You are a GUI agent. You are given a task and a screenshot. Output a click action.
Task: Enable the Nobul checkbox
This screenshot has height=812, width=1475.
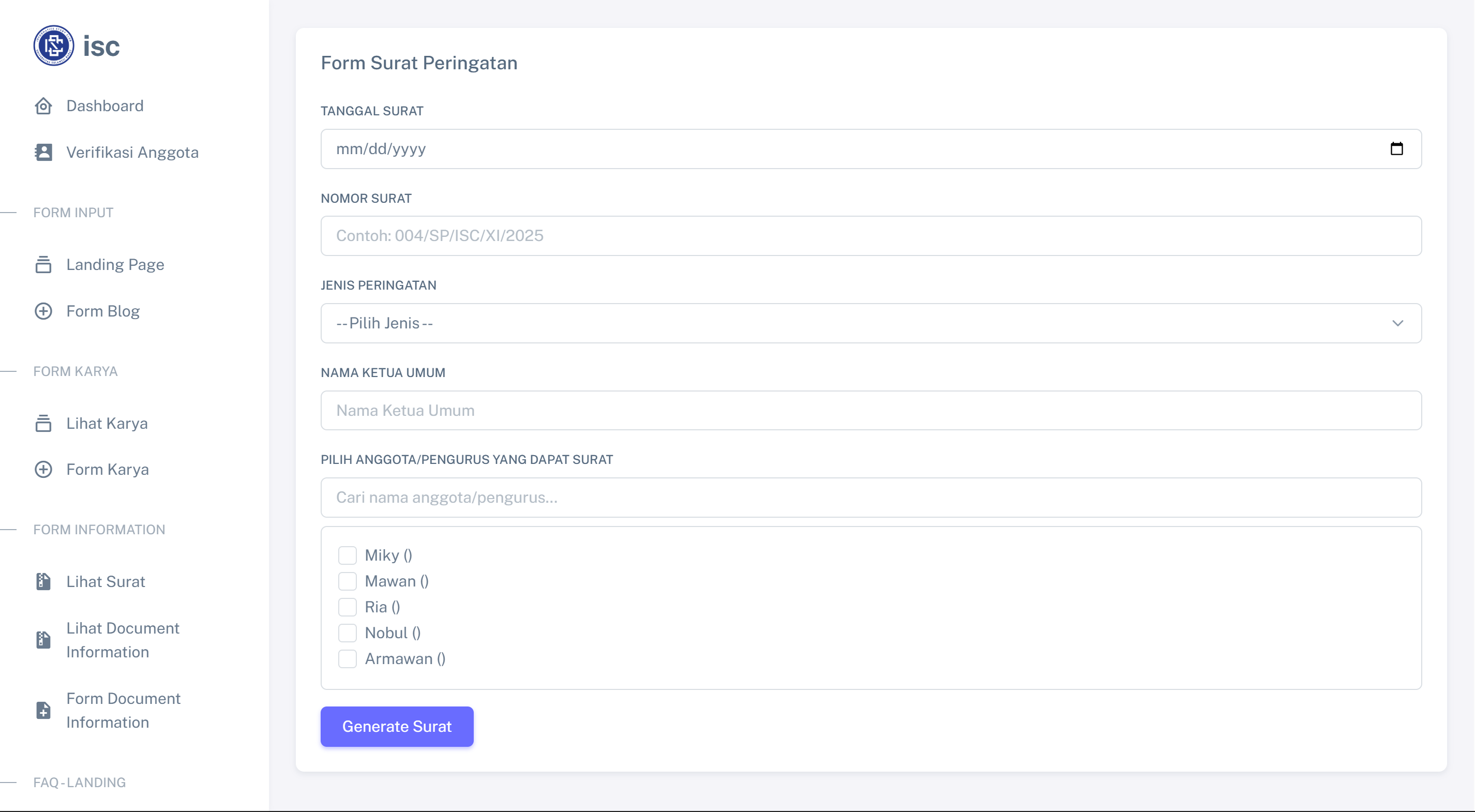(347, 633)
